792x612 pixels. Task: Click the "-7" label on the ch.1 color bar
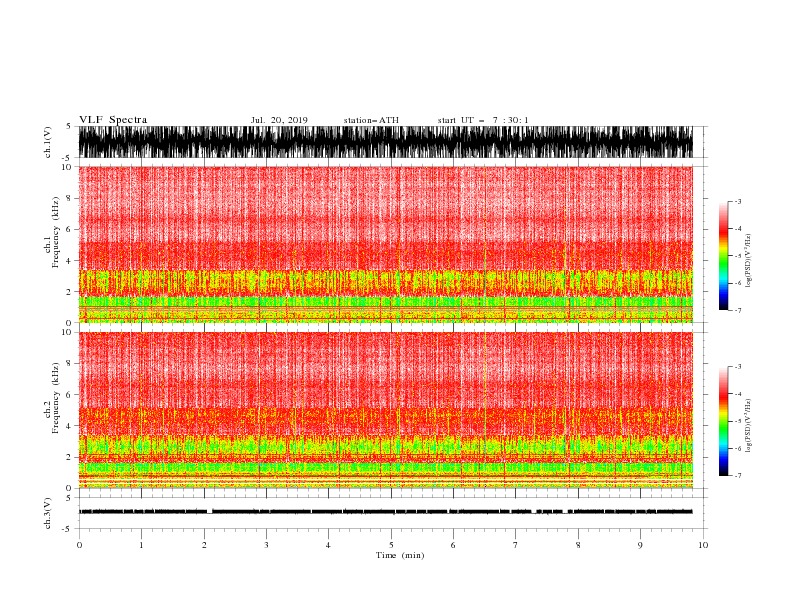tap(737, 310)
